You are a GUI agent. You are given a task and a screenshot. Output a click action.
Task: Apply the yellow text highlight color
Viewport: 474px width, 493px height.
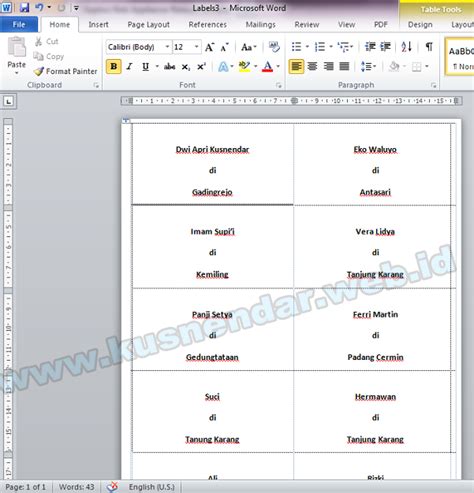pos(245,67)
